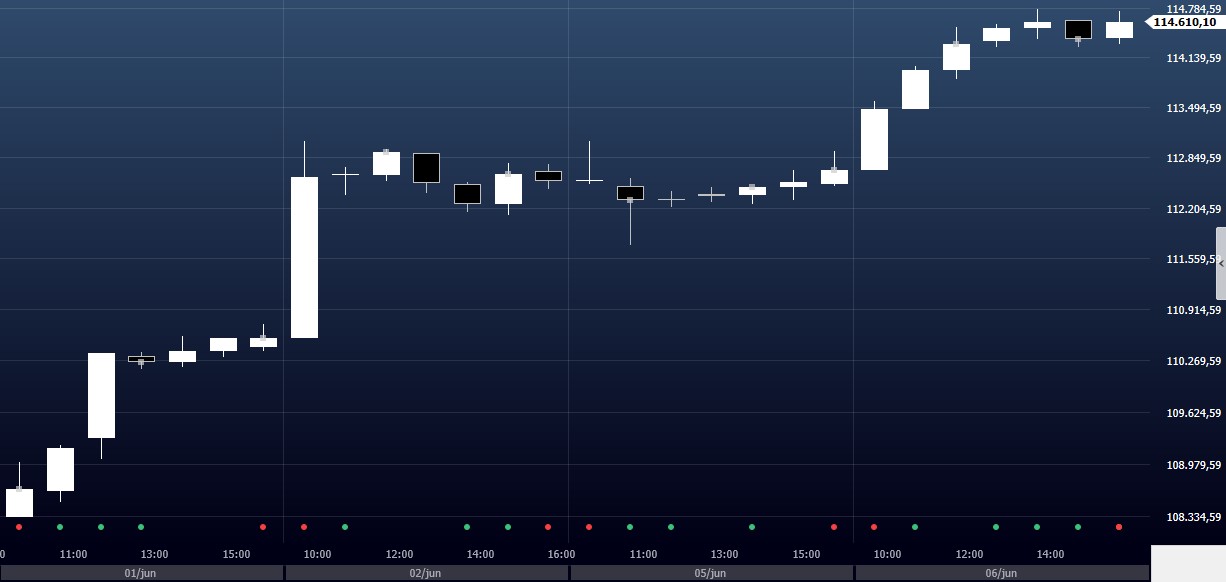Select the 108.334,59 price level label

pos(1193,517)
